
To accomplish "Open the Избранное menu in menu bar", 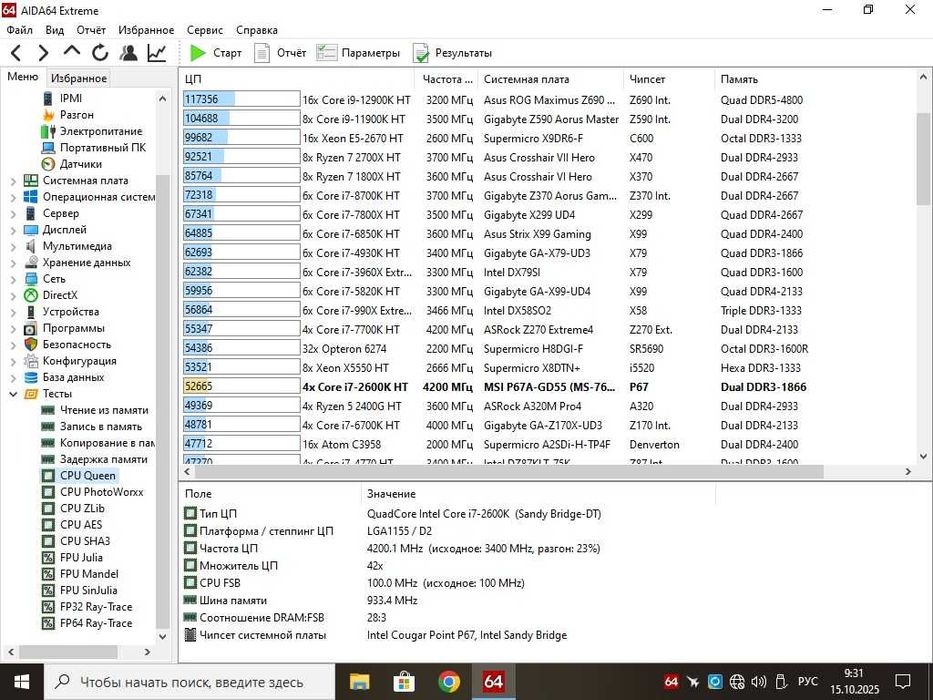I will (146, 30).
